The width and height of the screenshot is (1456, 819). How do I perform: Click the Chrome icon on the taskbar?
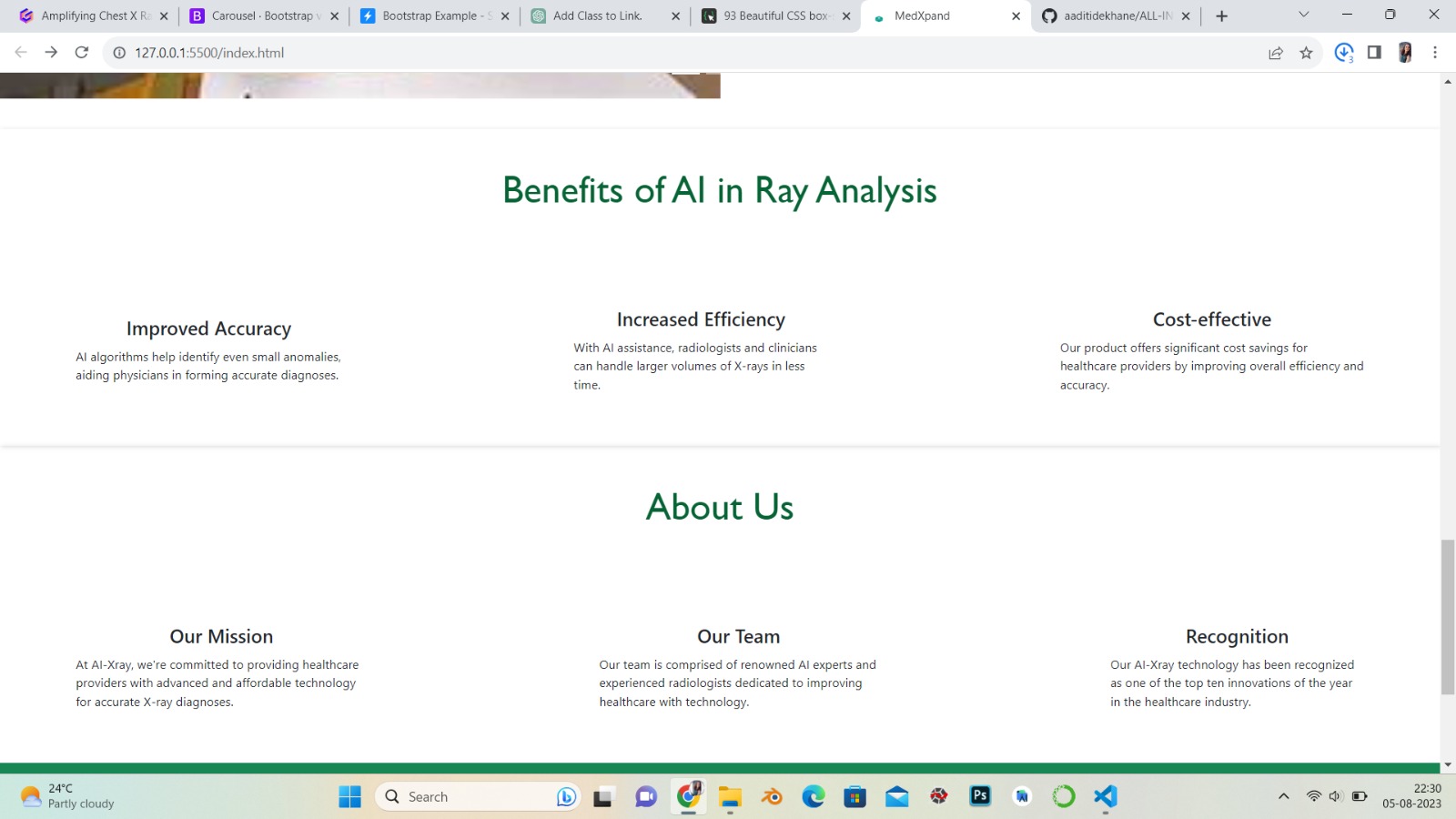click(x=689, y=796)
